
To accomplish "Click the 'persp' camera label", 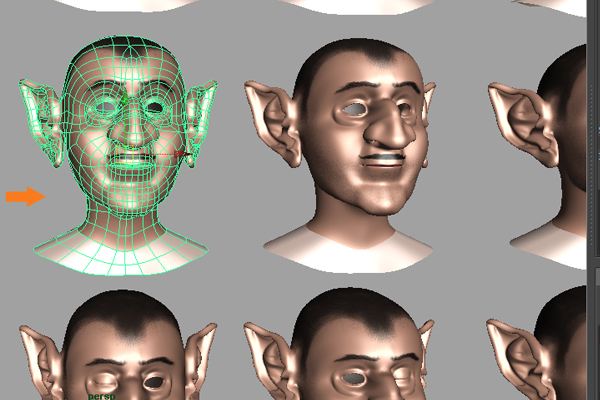I will coord(101,396).
